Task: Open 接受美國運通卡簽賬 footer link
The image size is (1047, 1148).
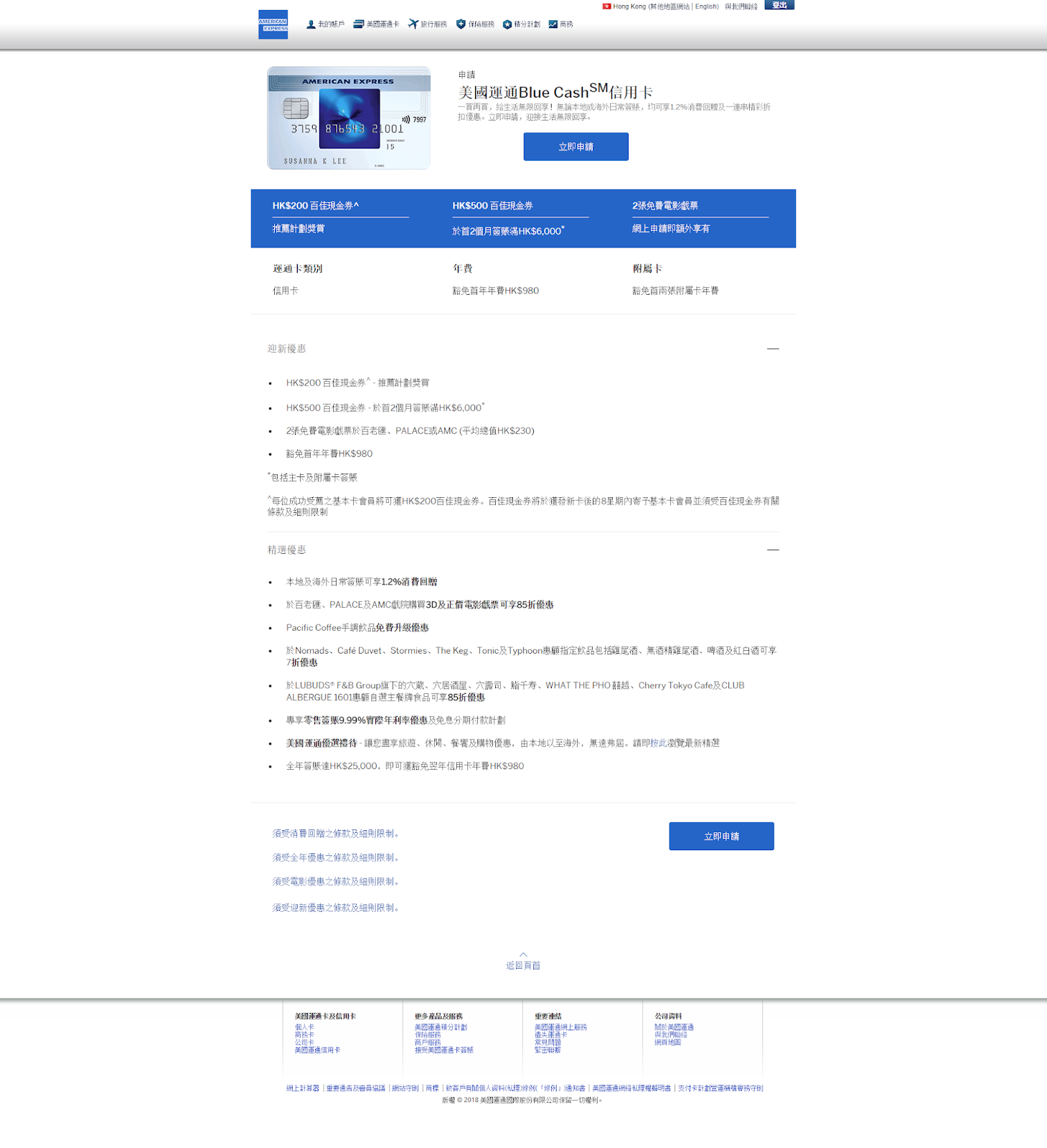Action: [443, 1050]
